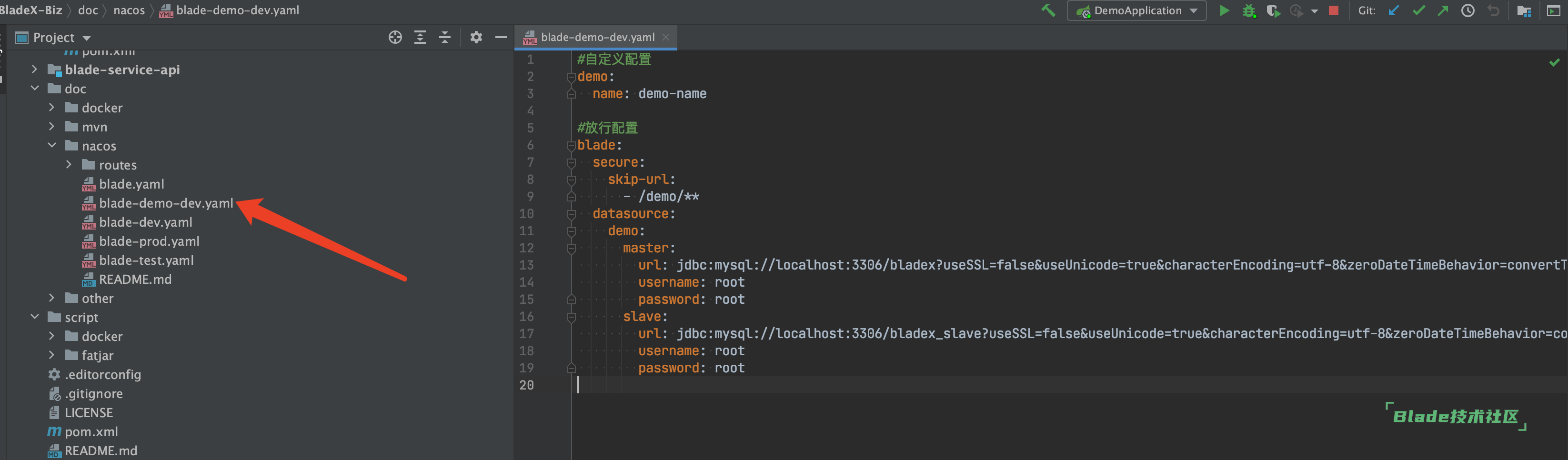Click the Collapse All icon in Project panel

pos(445,37)
